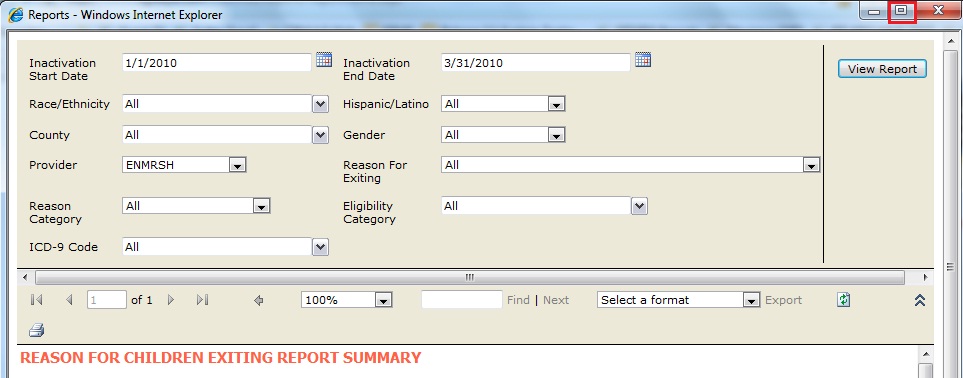Click current page number box
Image resolution: width=963 pixels, height=378 pixels.
pos(107,300)
